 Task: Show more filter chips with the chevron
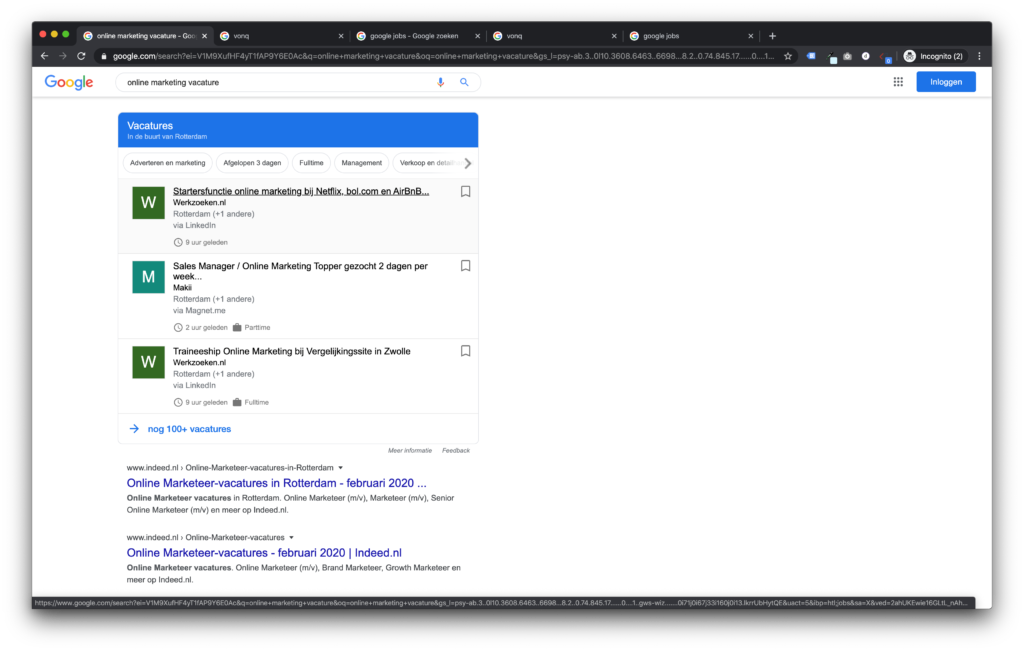click(x=468, y=163)
